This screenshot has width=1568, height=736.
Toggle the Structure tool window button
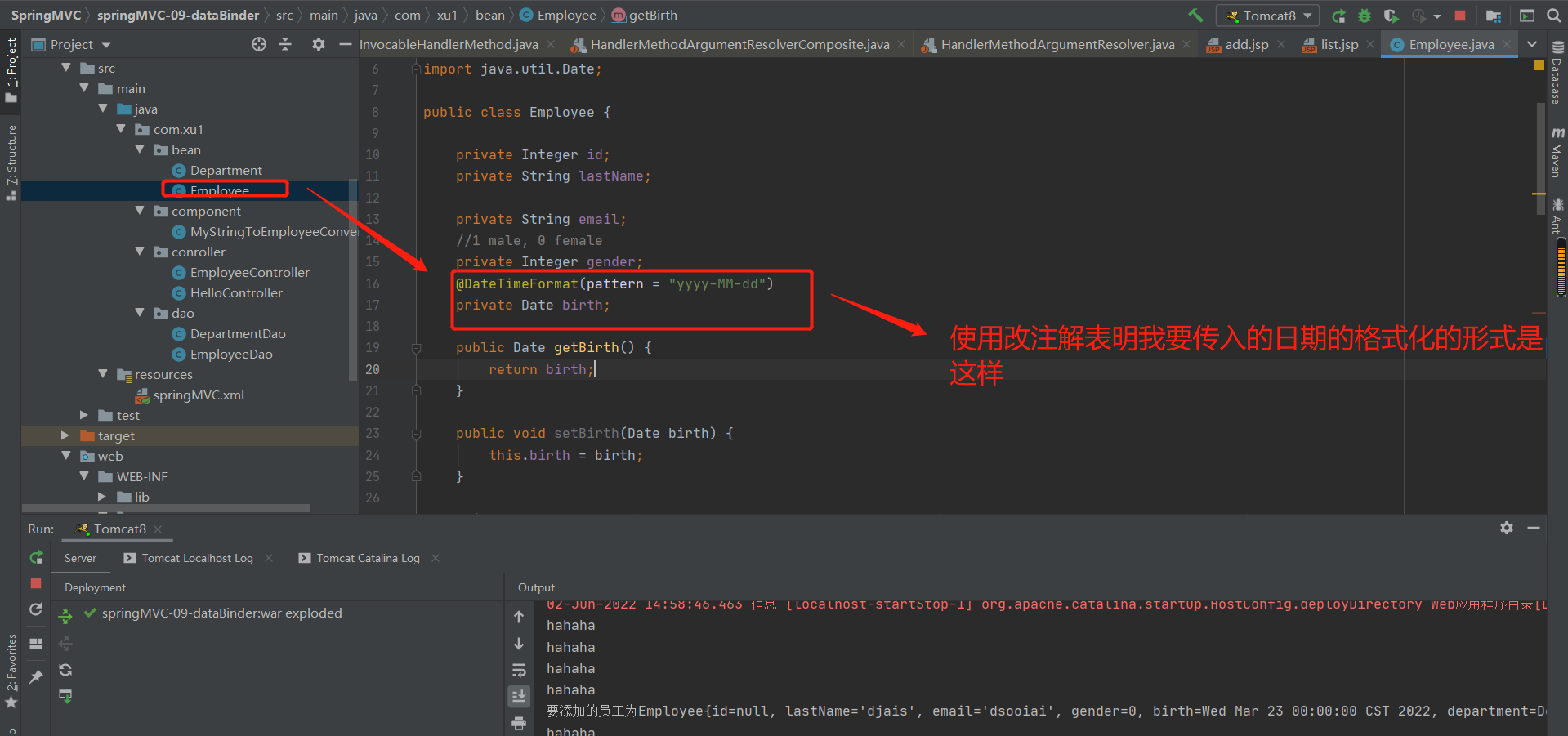click(11, 162)
